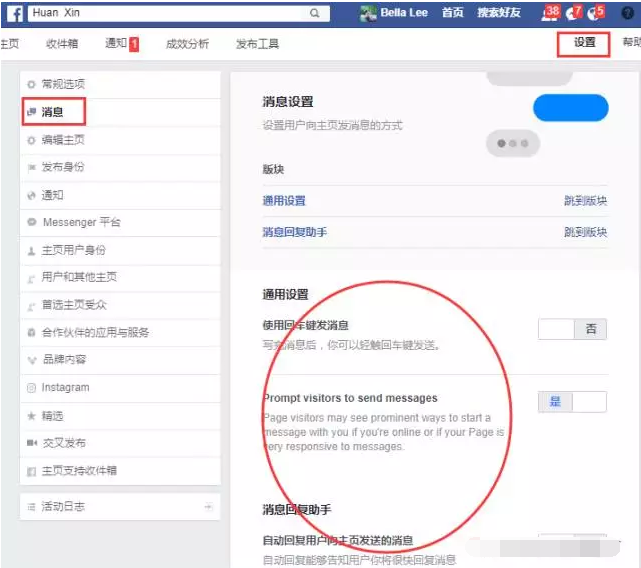The image size is (641, 568).
Task: Click globe icon beside sidebar 通知
Action: [31, 195]
